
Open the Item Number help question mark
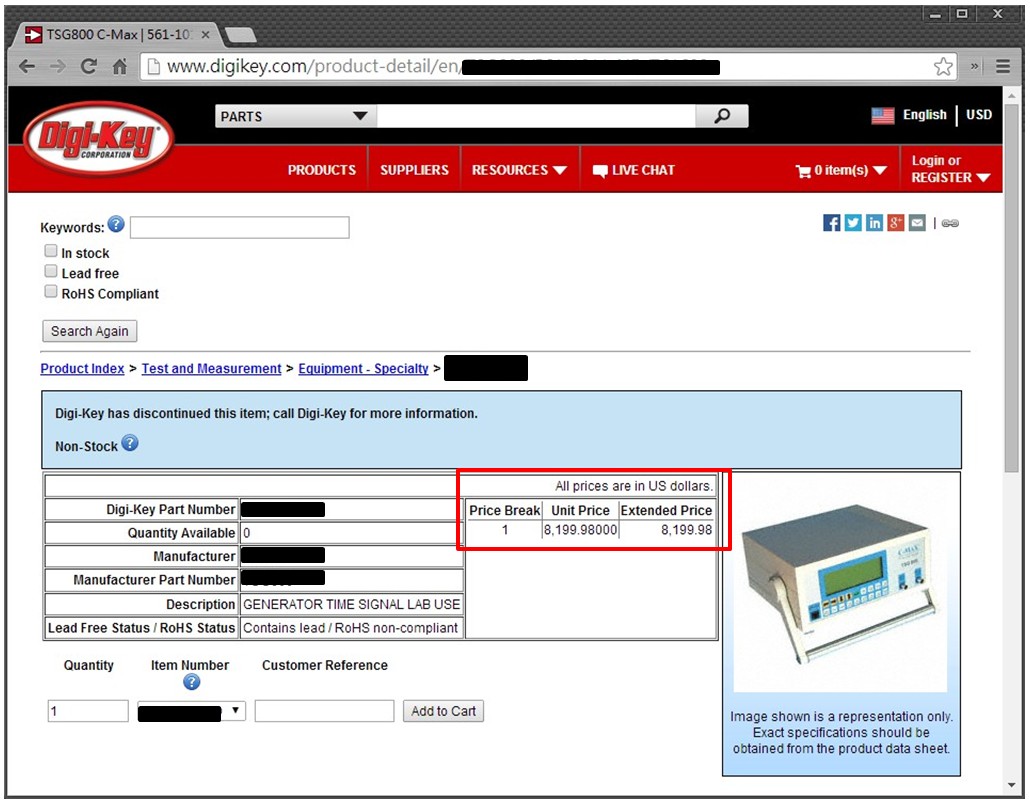tap(191, 682)
